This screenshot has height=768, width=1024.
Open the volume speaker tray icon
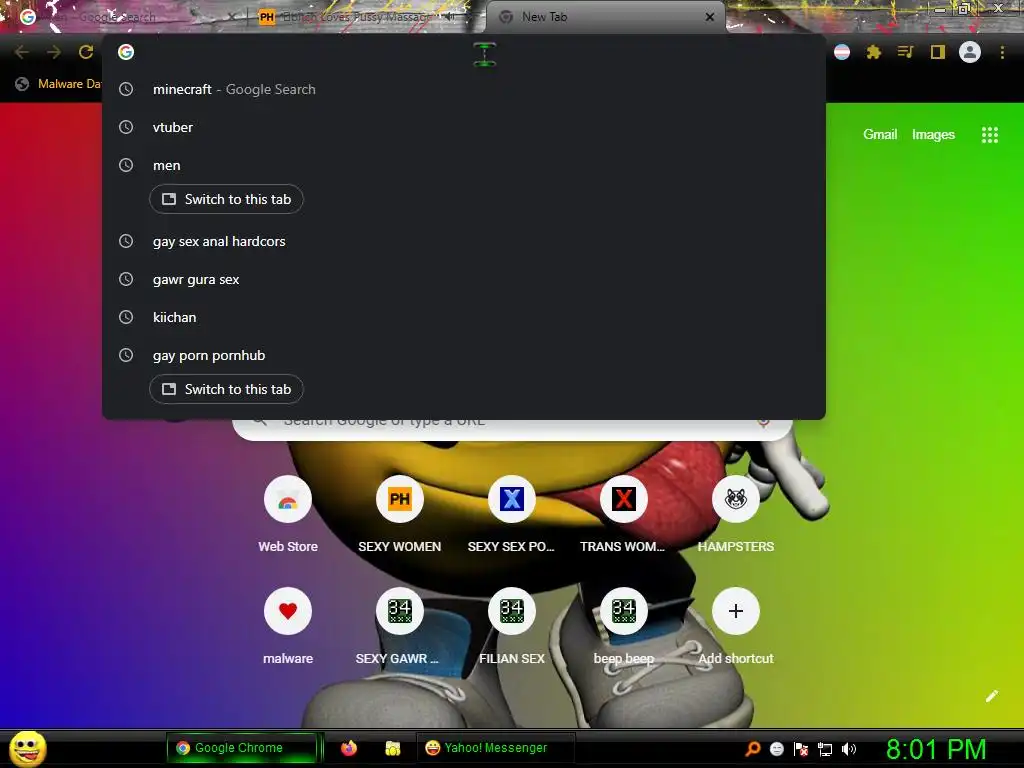(x=849, y=749)
